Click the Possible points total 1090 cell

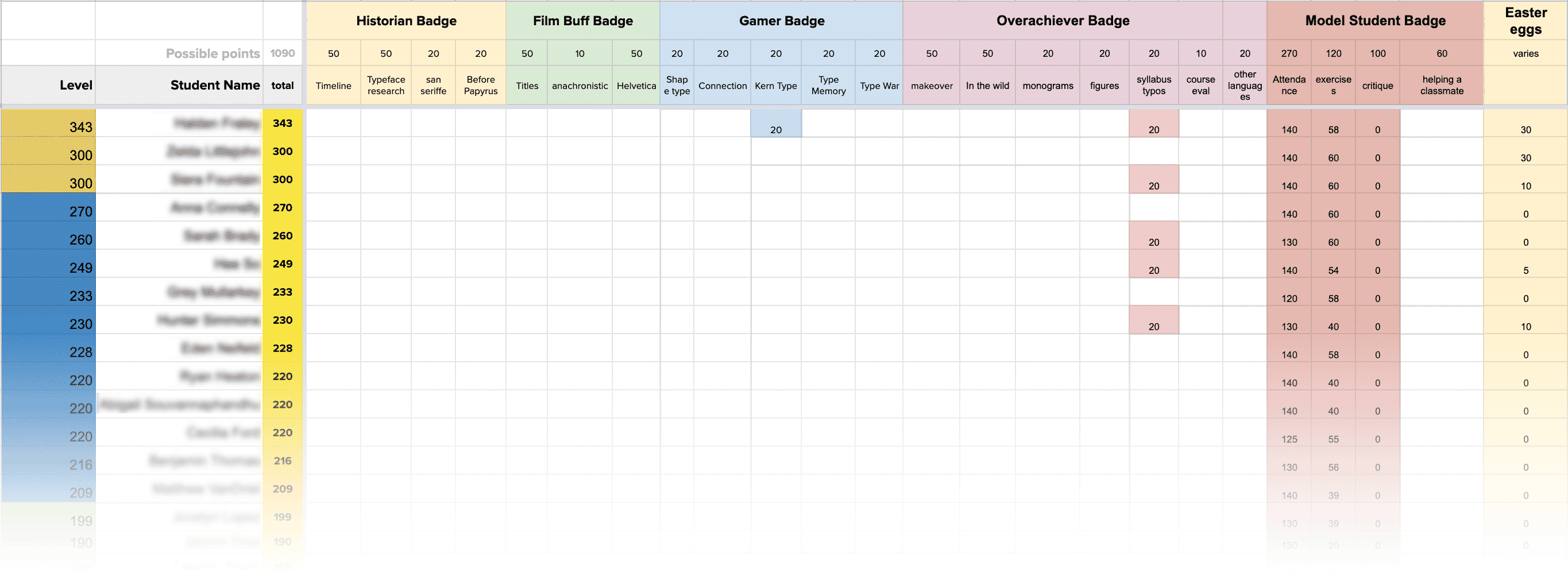283,53
